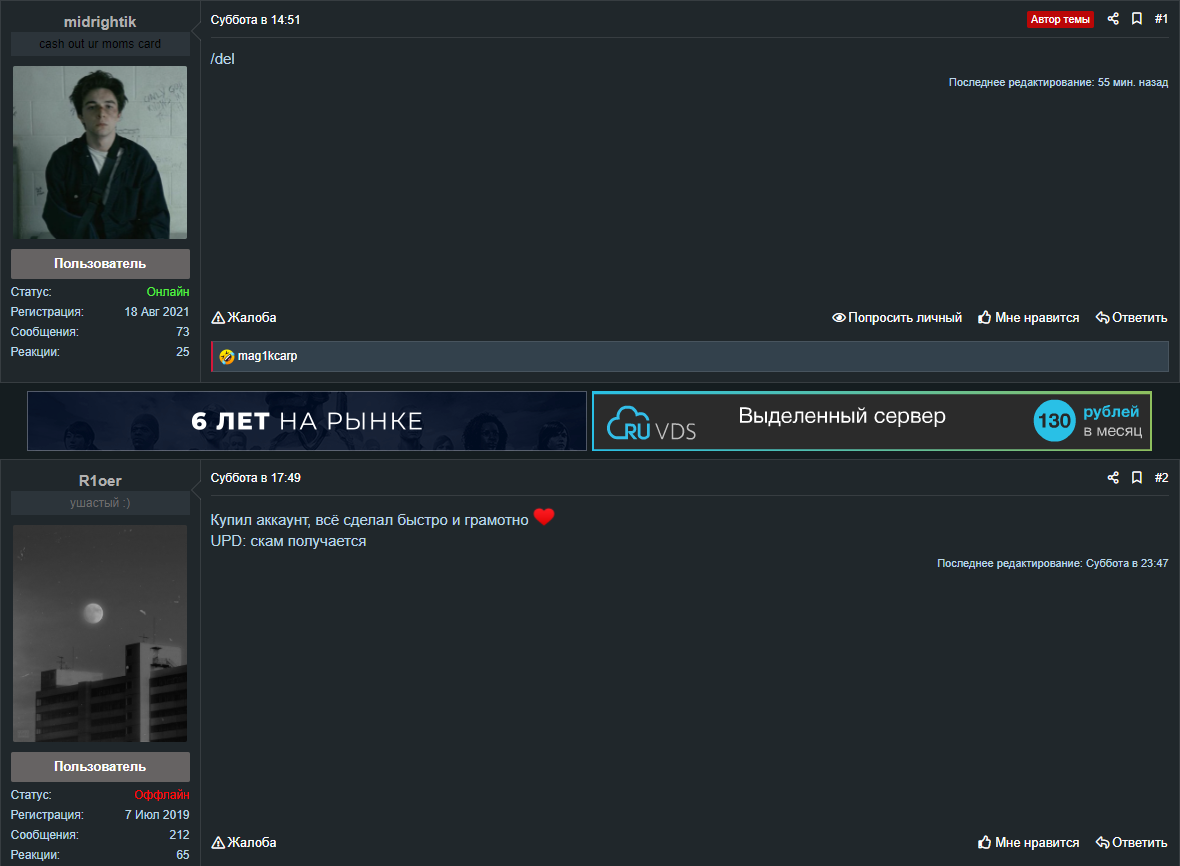Click R1oer's reactions count 65
The height and width of the screenshot is (866, 1180).
click(x=183, y=855)
